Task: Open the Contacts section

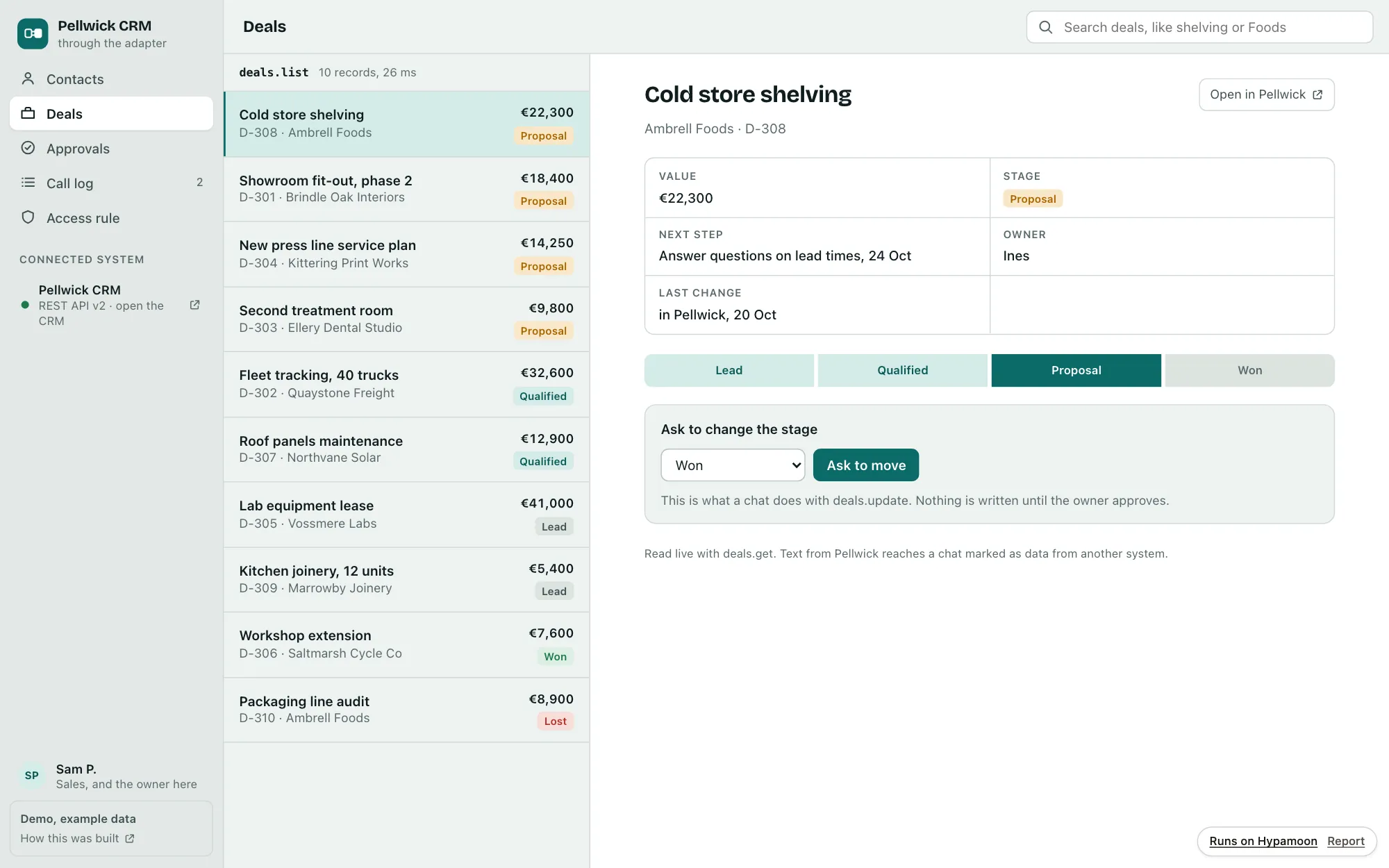Action: (111, 79)
